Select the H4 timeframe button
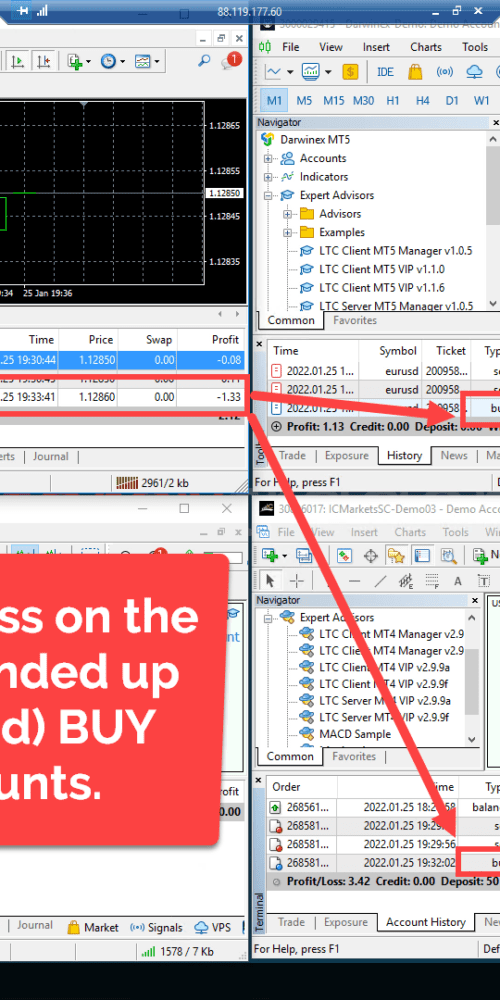This screenshot has width=500, height=1000. point(422,101)
